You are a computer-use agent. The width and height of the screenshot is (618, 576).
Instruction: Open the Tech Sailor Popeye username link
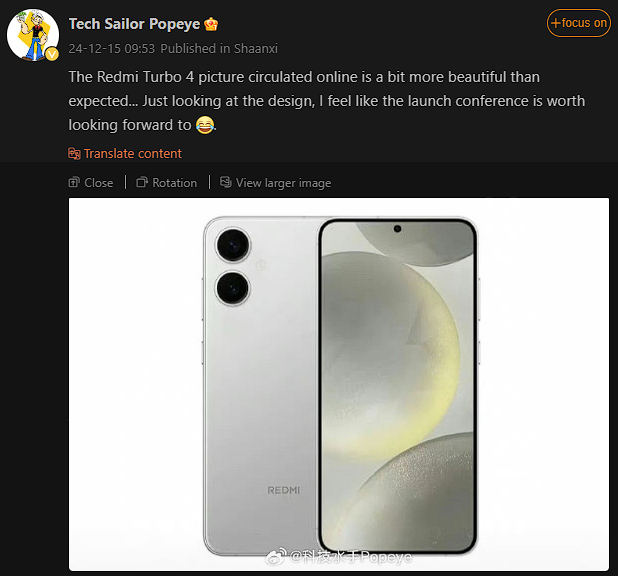pyautogui.click(x=134, y=24)
